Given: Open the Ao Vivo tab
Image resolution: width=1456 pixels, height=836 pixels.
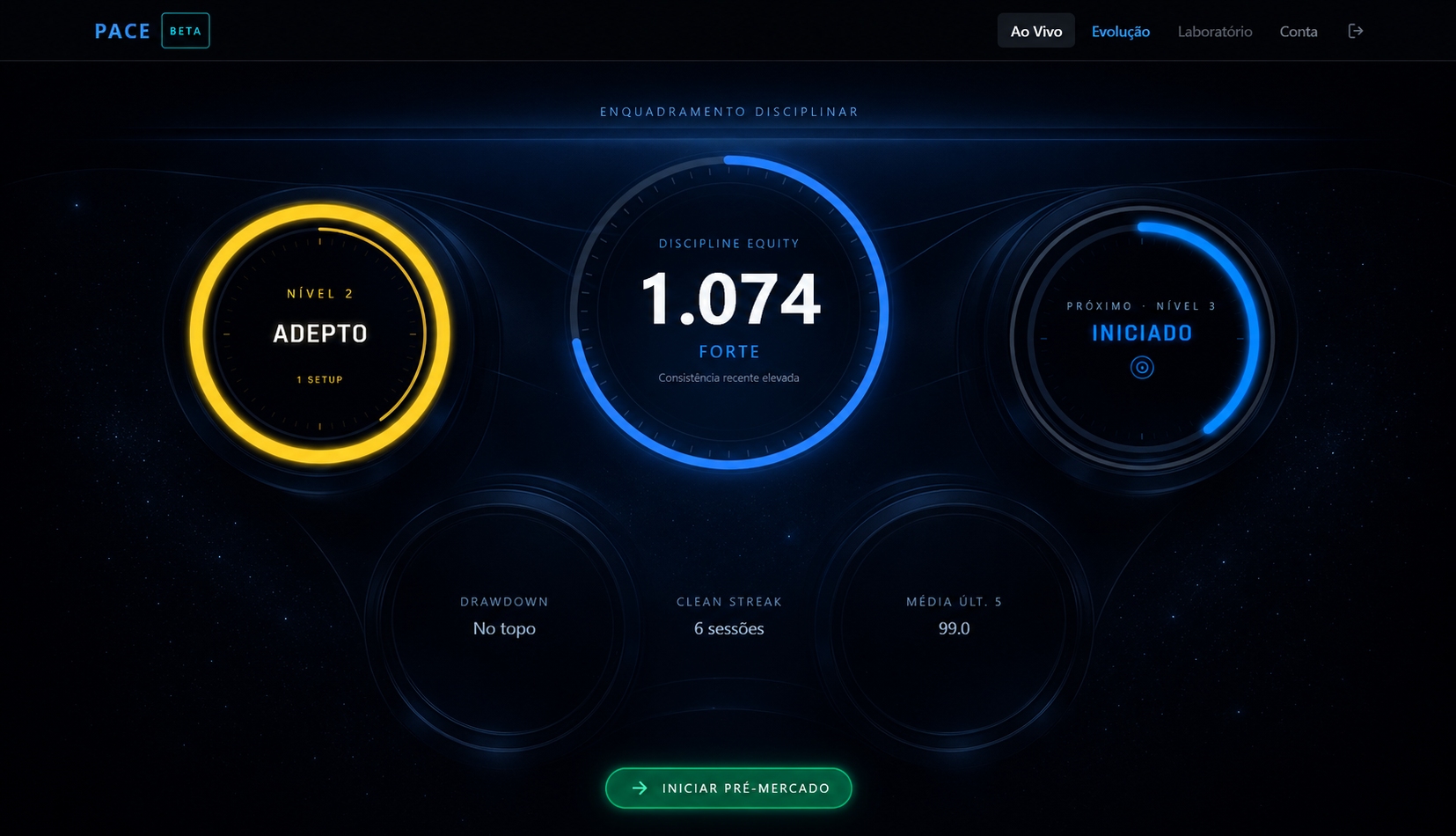Looking at the screenshot, I should pos(1035,31).
